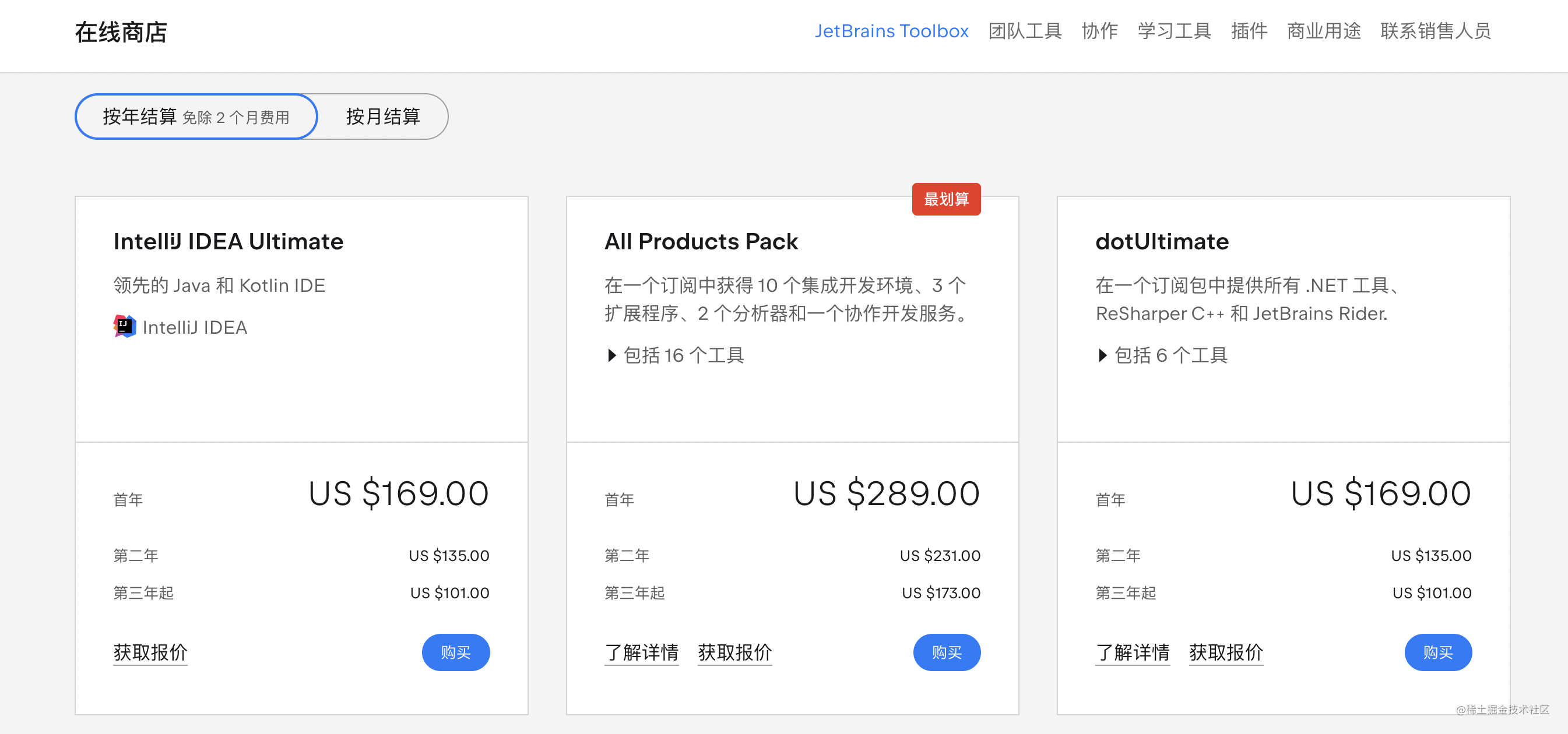Go to 联系销售人员 page
This screenshot has height=734, width=1568.
(x=1435, y=31)
